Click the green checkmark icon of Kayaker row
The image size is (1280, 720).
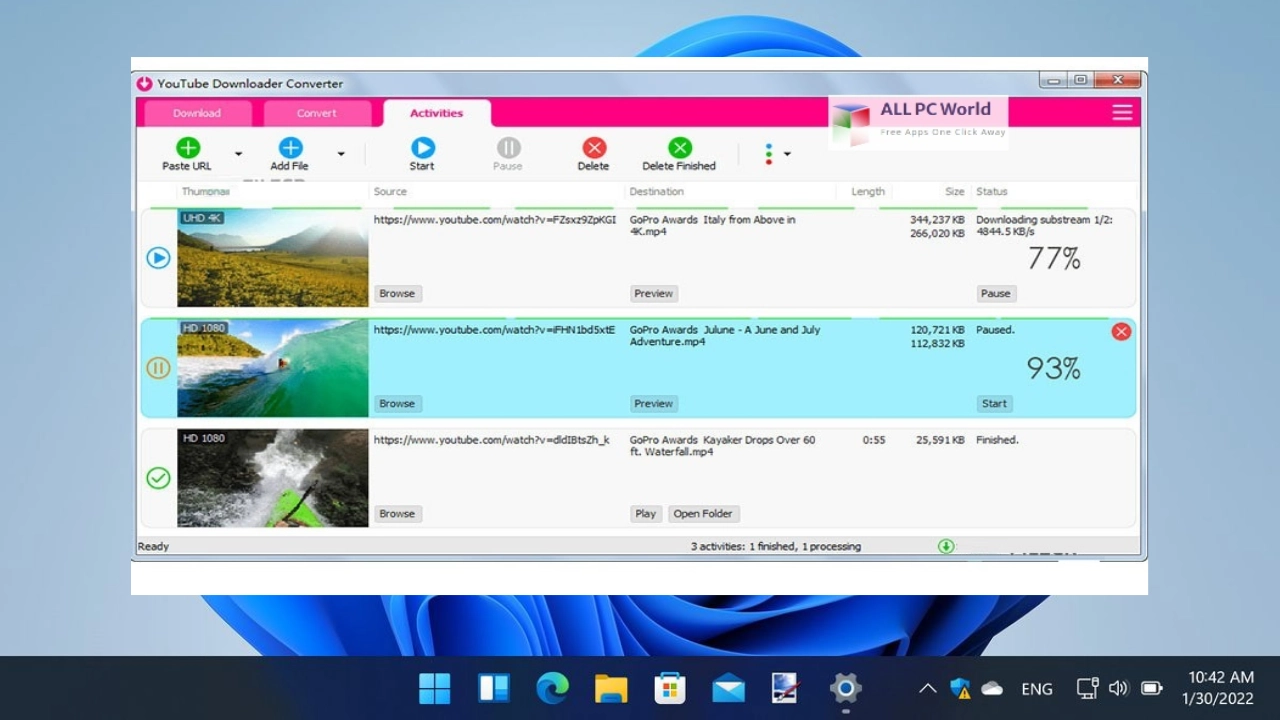[x=158, y=478]
